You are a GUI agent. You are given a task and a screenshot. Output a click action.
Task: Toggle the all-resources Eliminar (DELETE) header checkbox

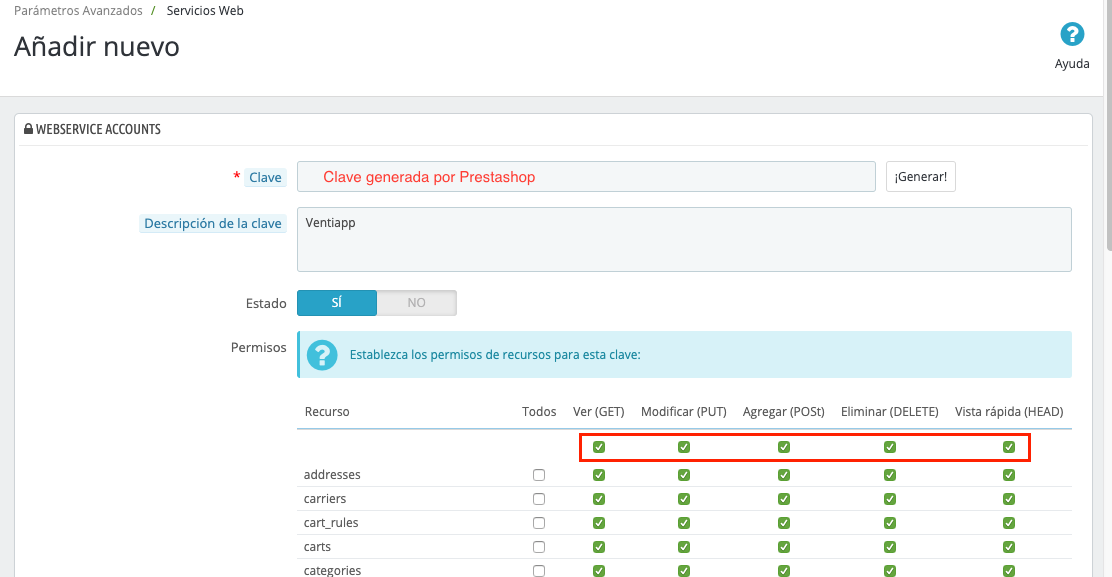pyautogui.click(x=889, y=447)
